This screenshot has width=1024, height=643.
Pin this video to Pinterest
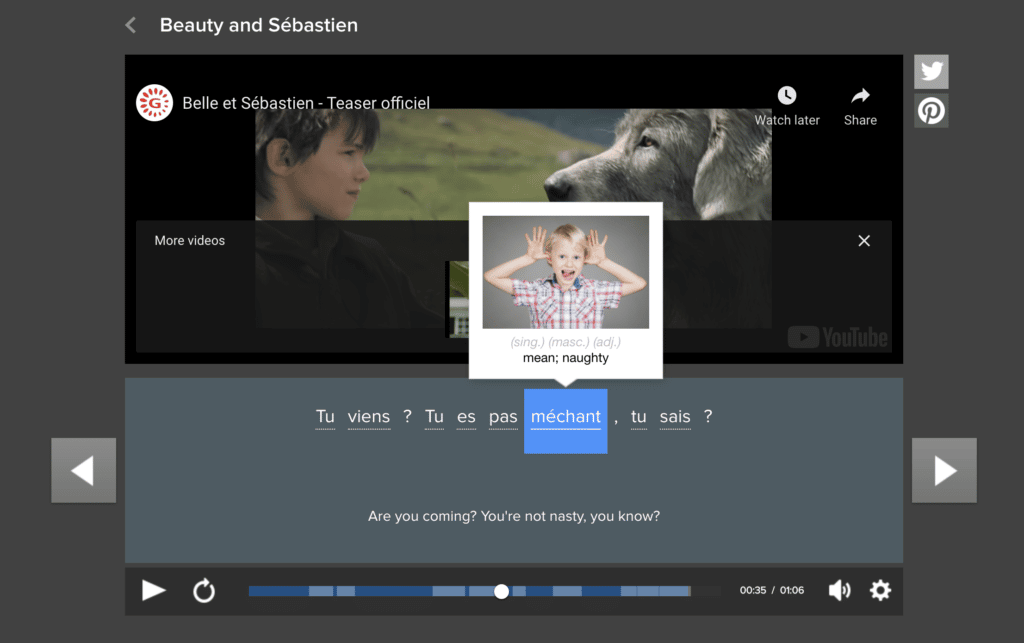(x=931, y=110)
